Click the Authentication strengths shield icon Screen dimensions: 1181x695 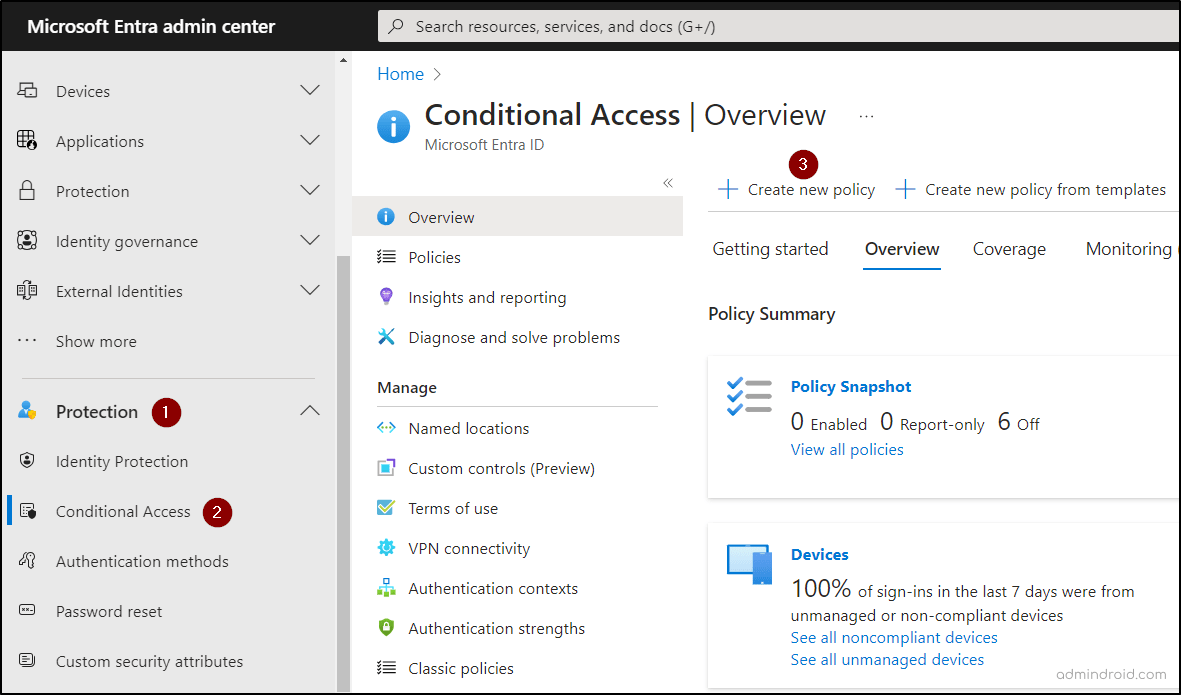386,628
